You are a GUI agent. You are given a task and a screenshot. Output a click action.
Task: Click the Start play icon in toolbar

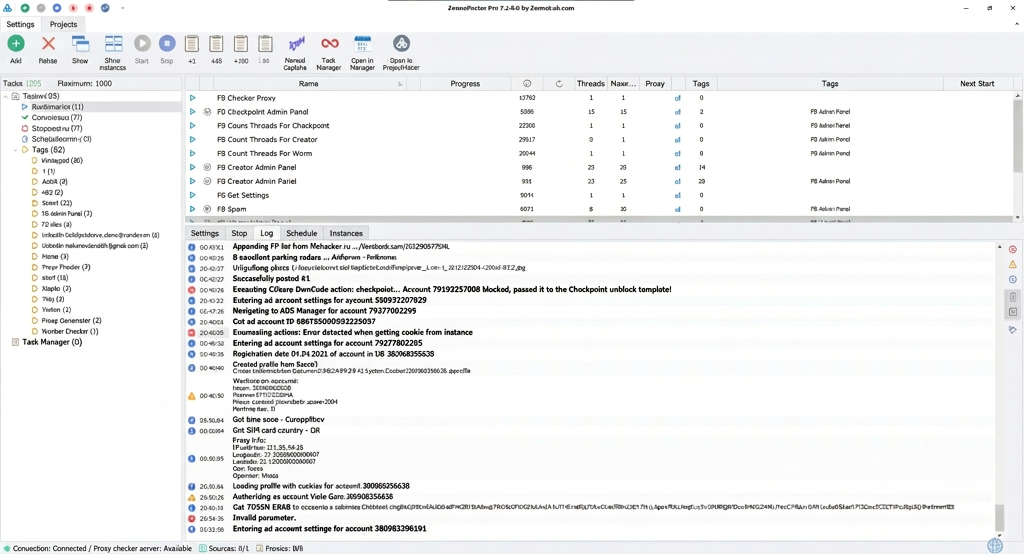click(x=142, y=43)
